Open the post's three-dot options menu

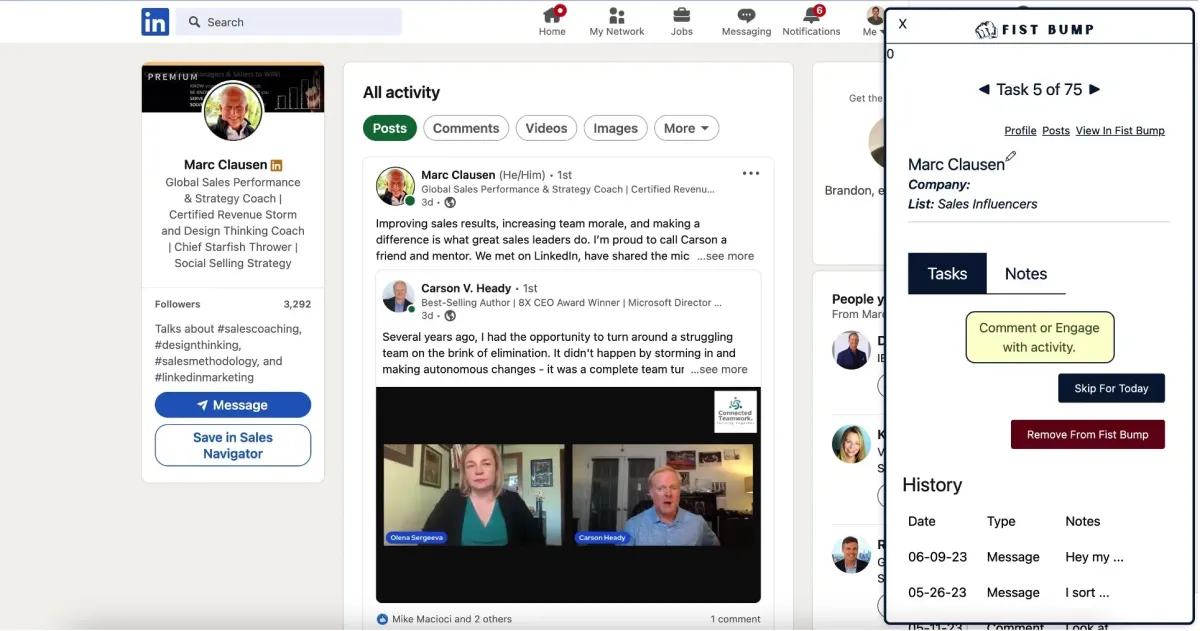click(x=751, y=174)
